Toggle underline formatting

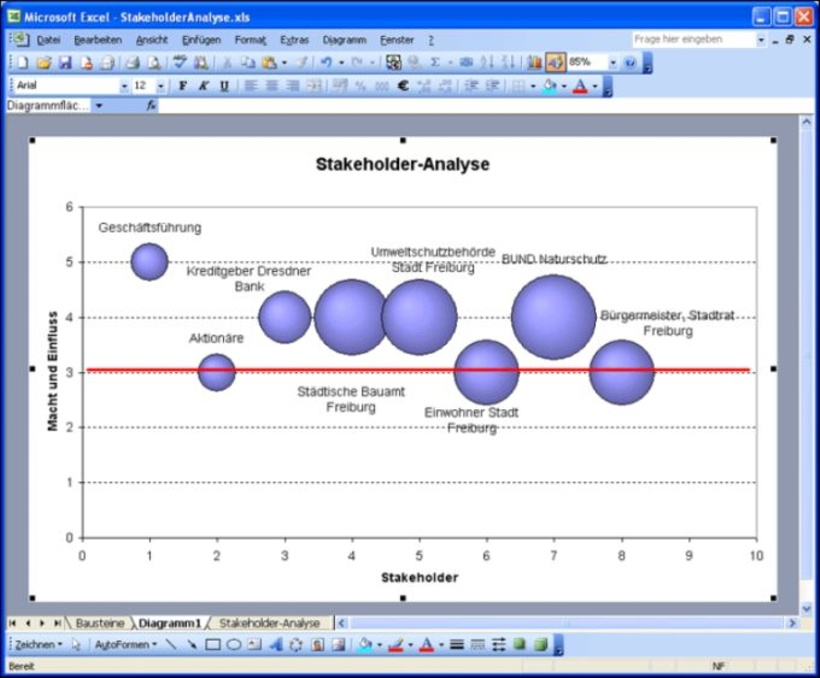[x=224, y=86]
